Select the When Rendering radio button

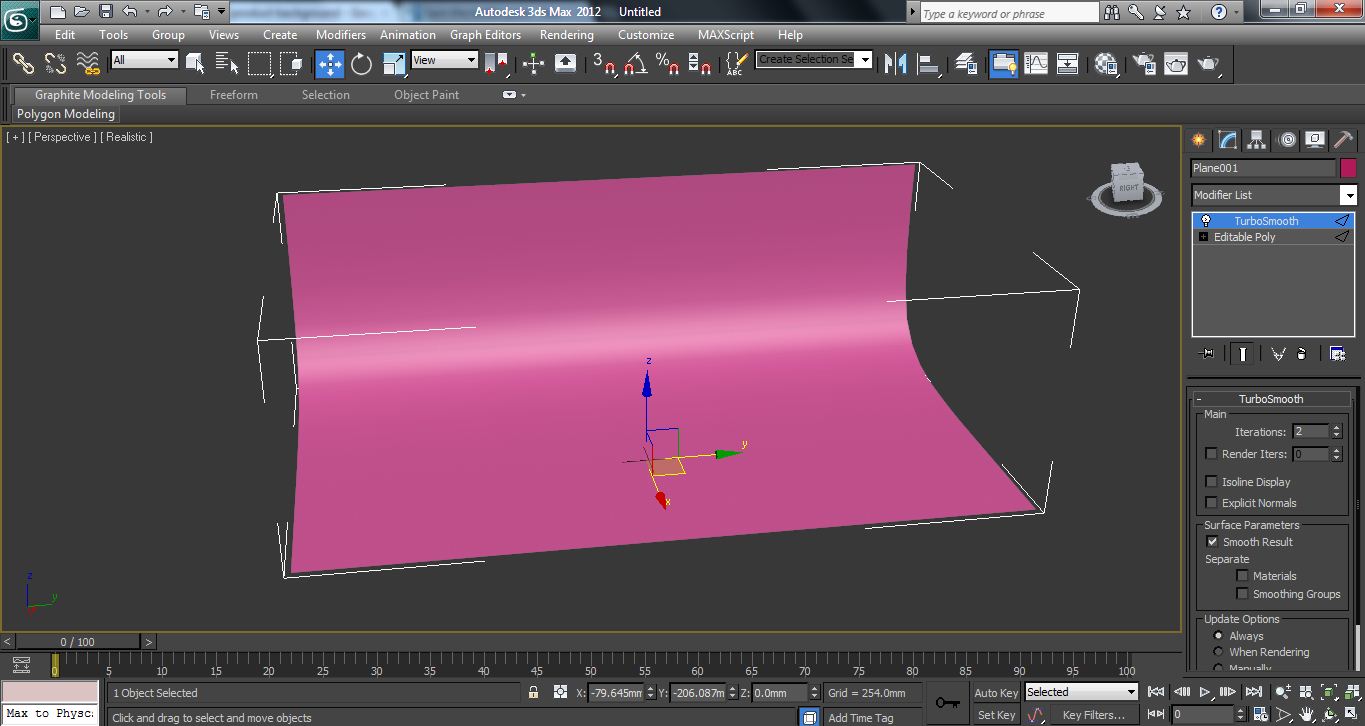point(1218,651)
